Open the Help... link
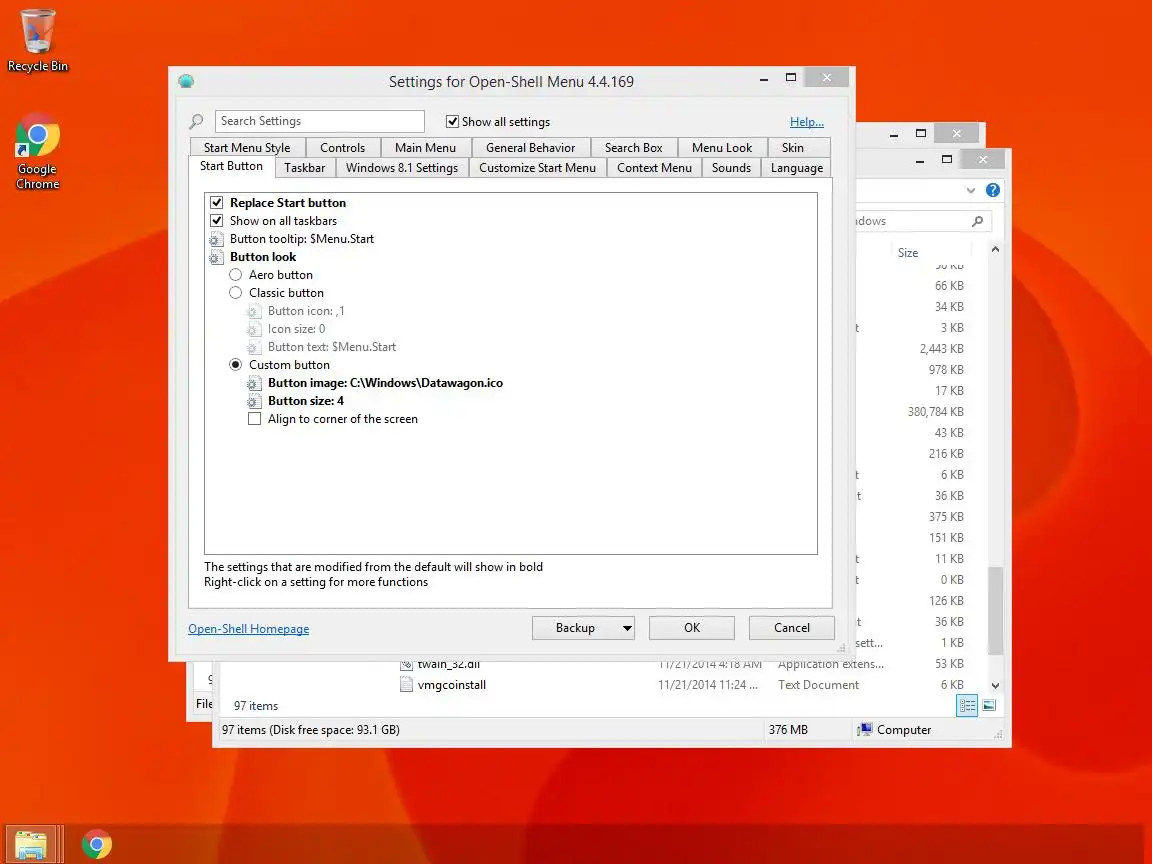 click(x=807, y=122)
